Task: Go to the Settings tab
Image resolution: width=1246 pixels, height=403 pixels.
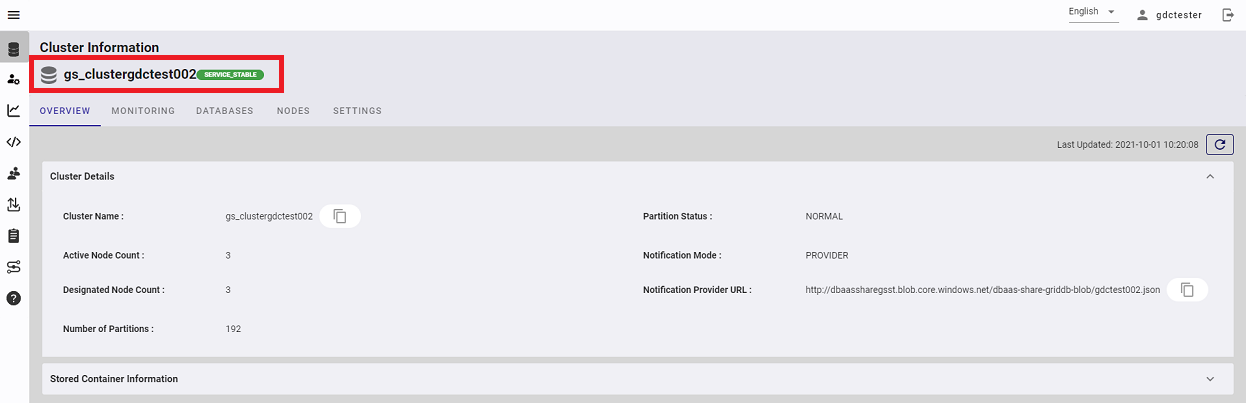Action: pyautogui.click(x=357, y=111)
